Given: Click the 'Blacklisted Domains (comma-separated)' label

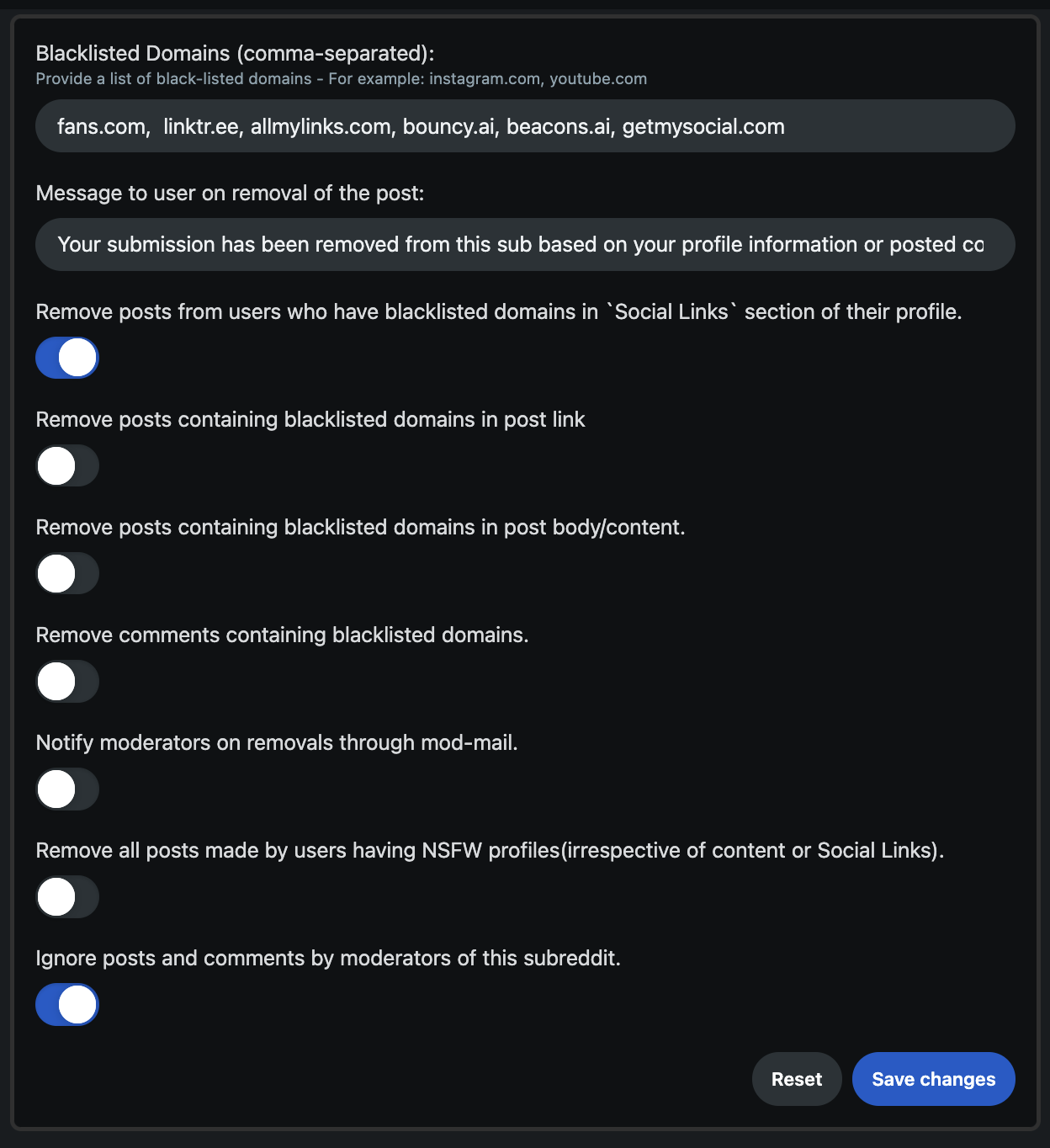Looking at the screenshot, I should (235, 53).
